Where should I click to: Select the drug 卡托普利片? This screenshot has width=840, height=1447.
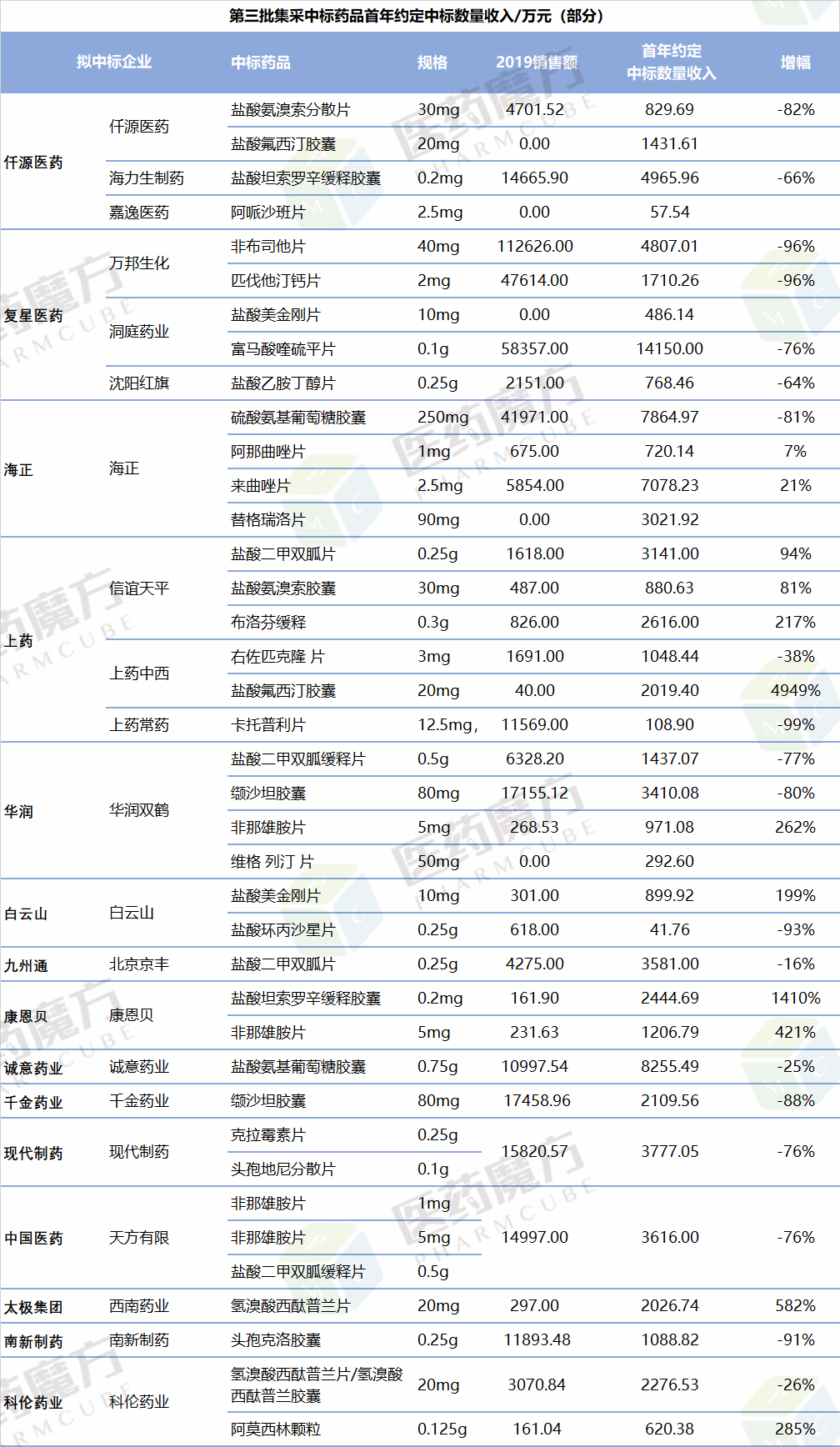(x=268, y=725)
